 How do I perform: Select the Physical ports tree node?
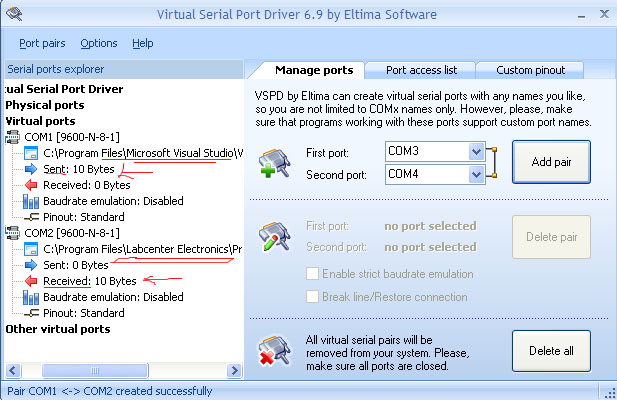click(x=45, y=105)
